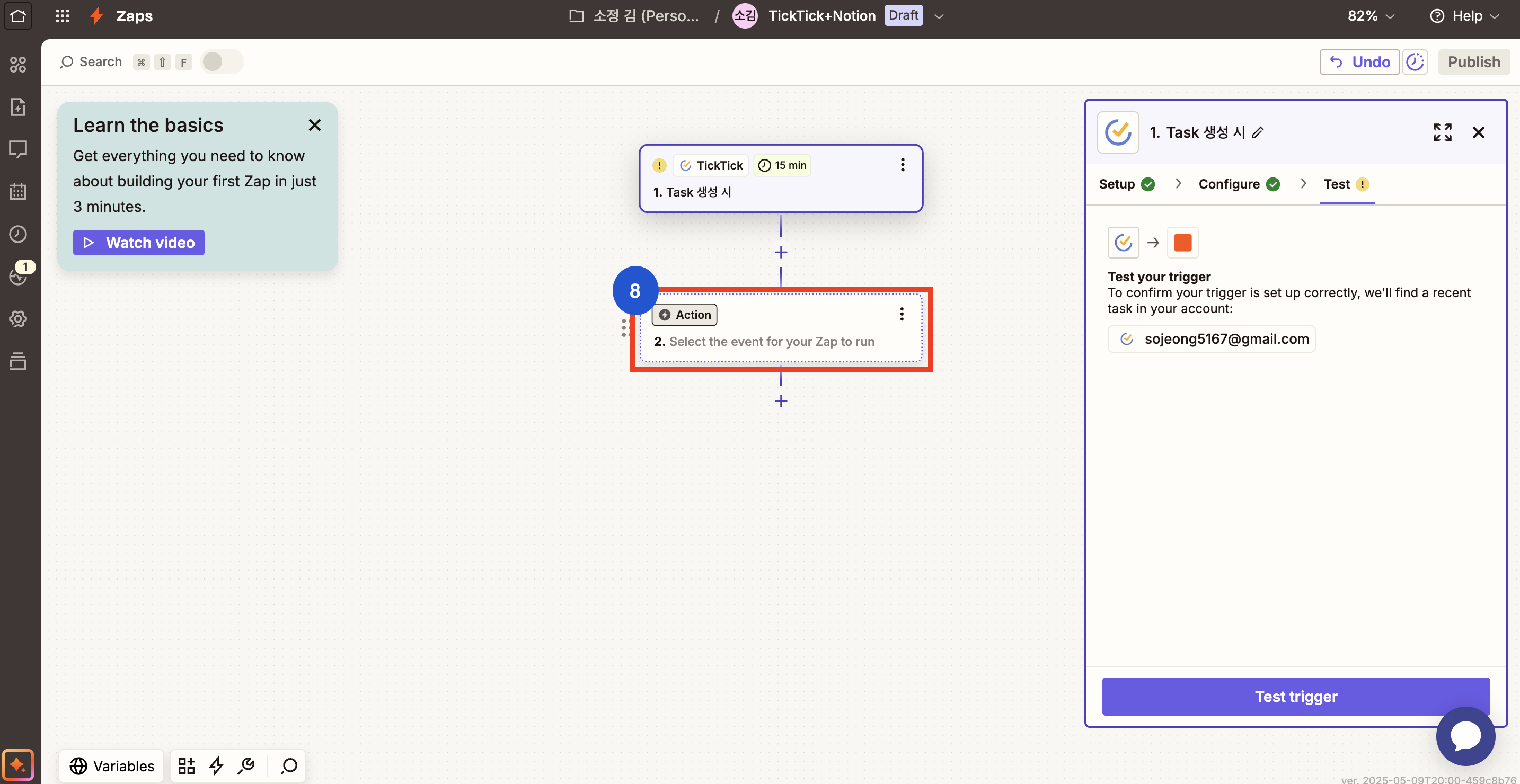Add a step below the Action step

point(781,401)
